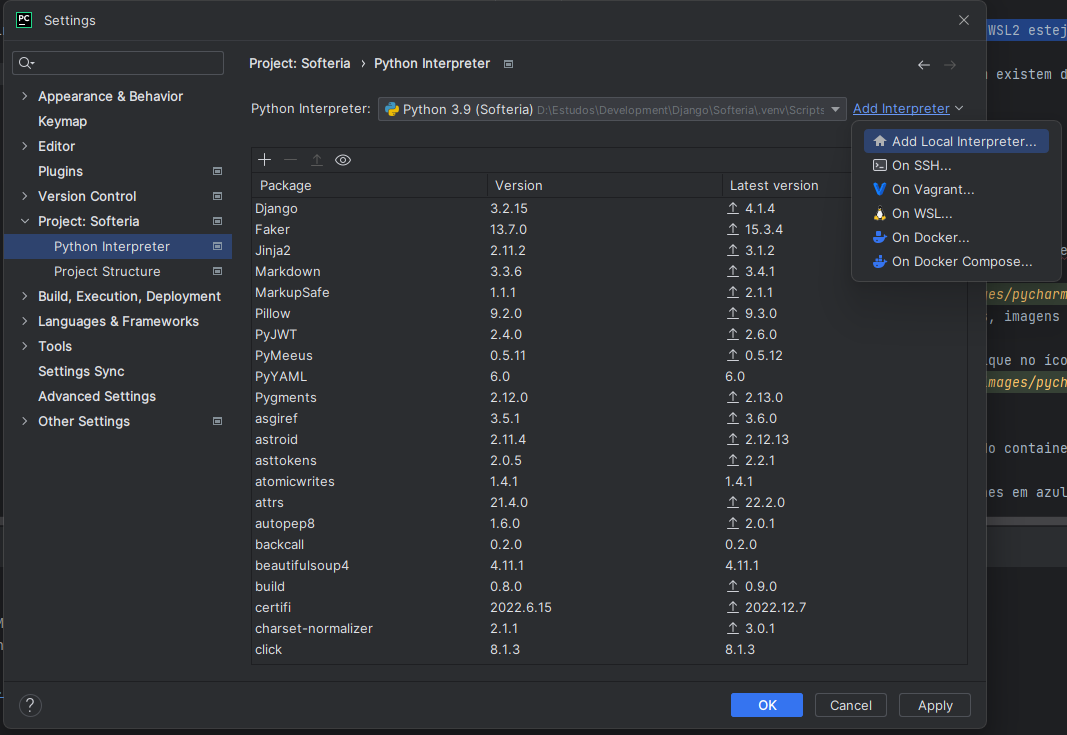The image size is (1067, 735).
Task: Click the OK button
Action: point(767,705)
